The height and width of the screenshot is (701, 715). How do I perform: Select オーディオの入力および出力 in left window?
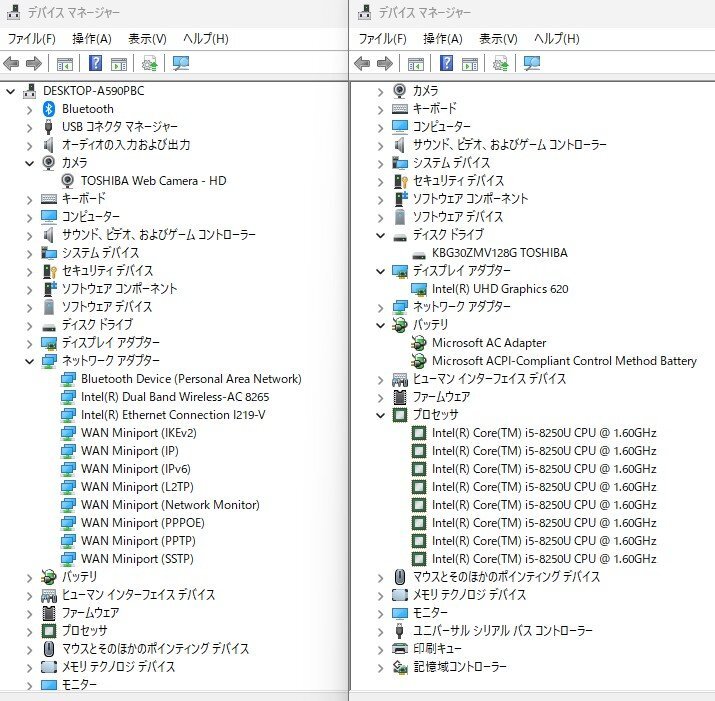126,145
